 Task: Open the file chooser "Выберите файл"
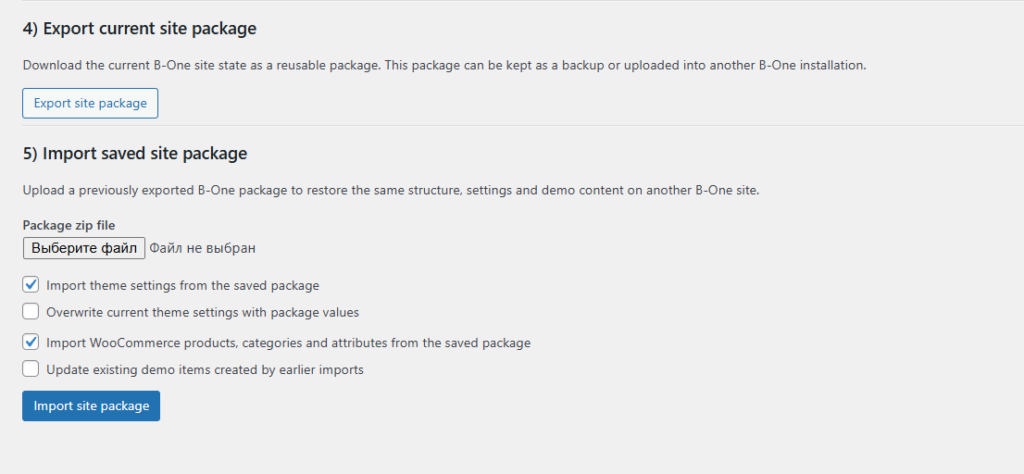pyautogui.click(x=84, y=247)
